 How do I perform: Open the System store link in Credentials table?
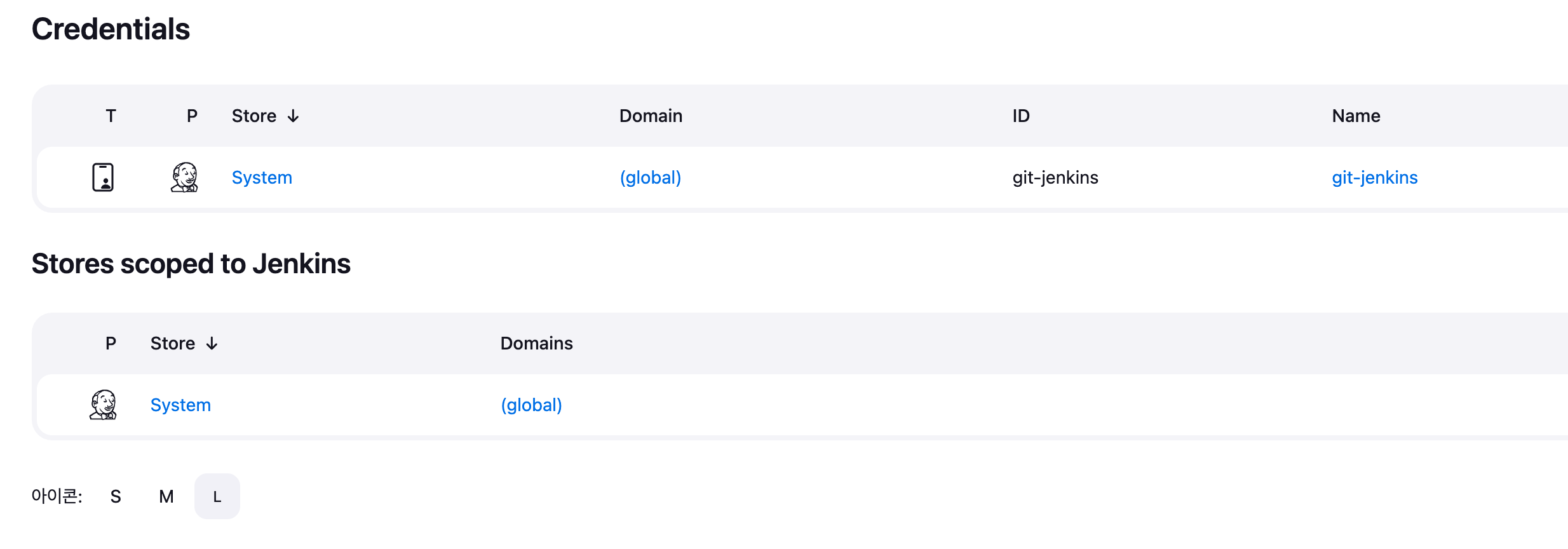[x=262, y=177]
